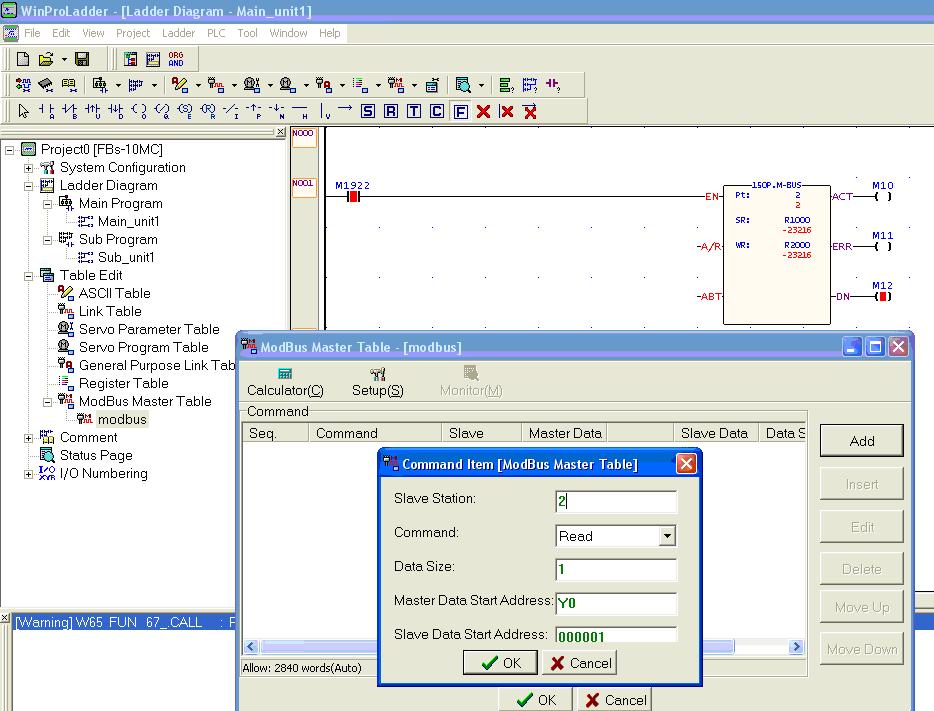Click left arrow of command list scrollbar
Image resolution: width=934 pixels, height=711 pixels.
click(251, 647)
